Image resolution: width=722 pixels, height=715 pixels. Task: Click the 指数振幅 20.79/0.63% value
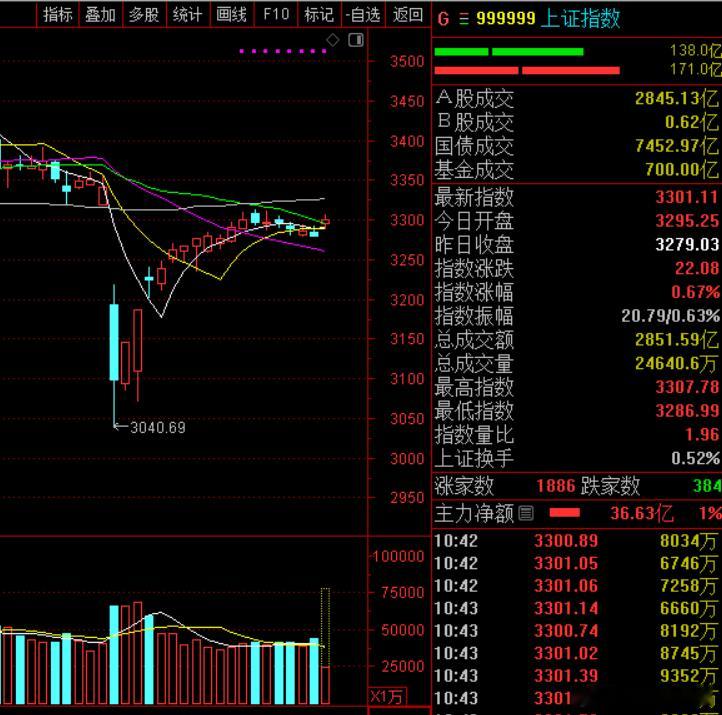[670, 316]
